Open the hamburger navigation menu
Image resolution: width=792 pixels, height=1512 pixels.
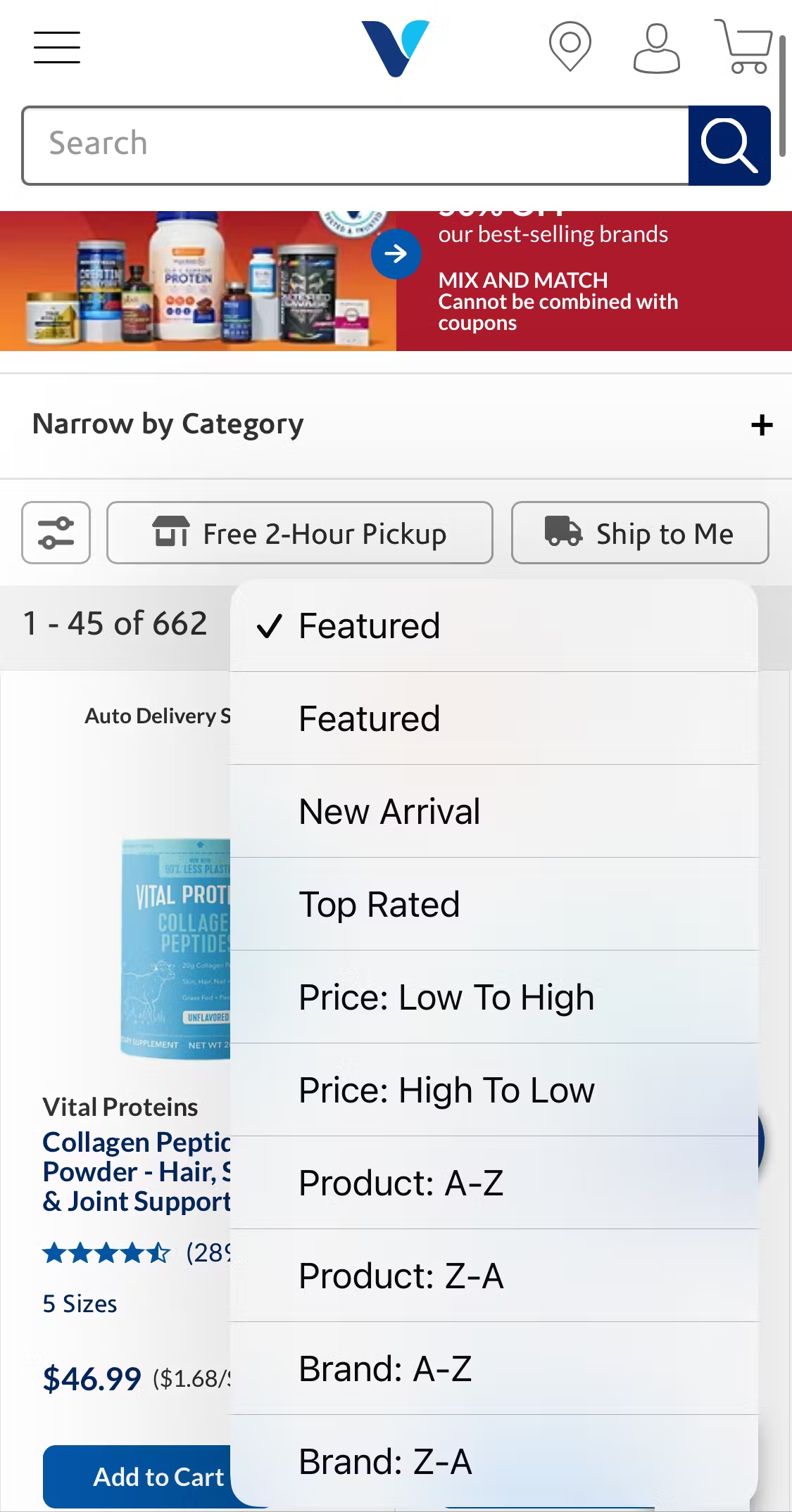point(57,47)
